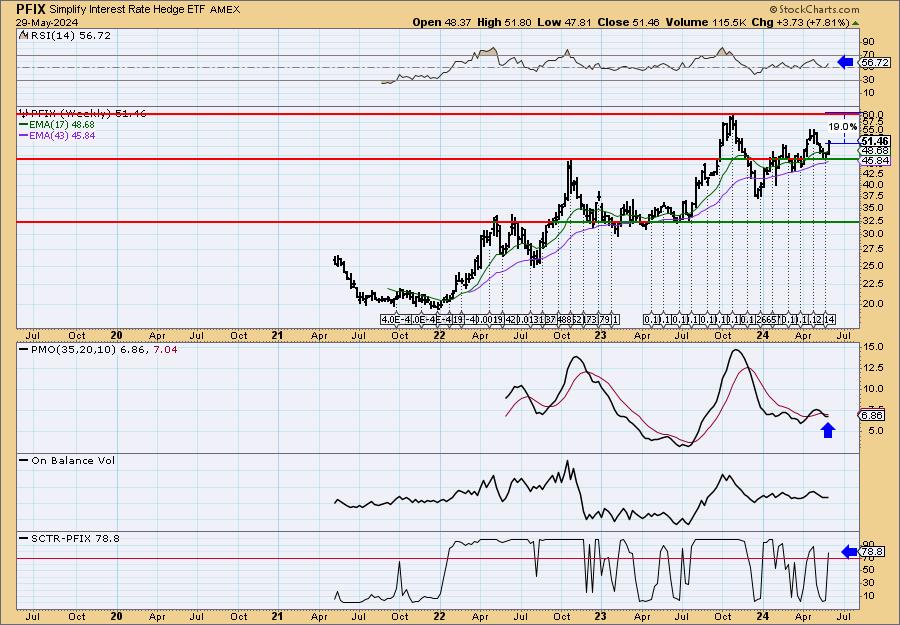Click the Low 47.81 value

pos(564,22)
